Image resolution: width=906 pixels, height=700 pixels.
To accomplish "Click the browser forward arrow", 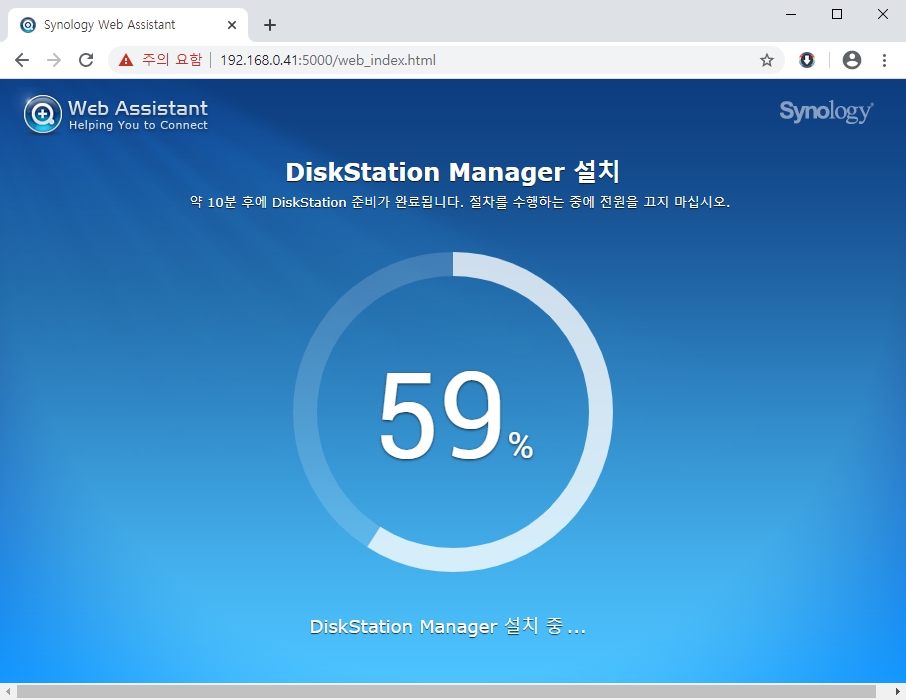I will coord(54,60).
